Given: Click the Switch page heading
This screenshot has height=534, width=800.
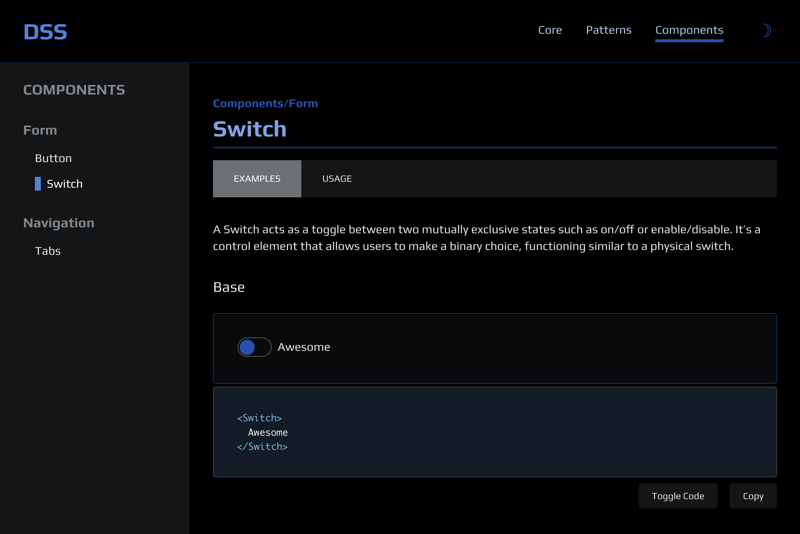Looking at the screenshot, I should point(249,129).
